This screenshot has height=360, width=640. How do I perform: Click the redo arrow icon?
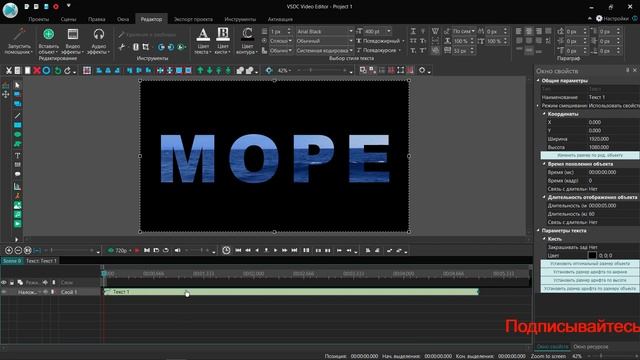68,71
